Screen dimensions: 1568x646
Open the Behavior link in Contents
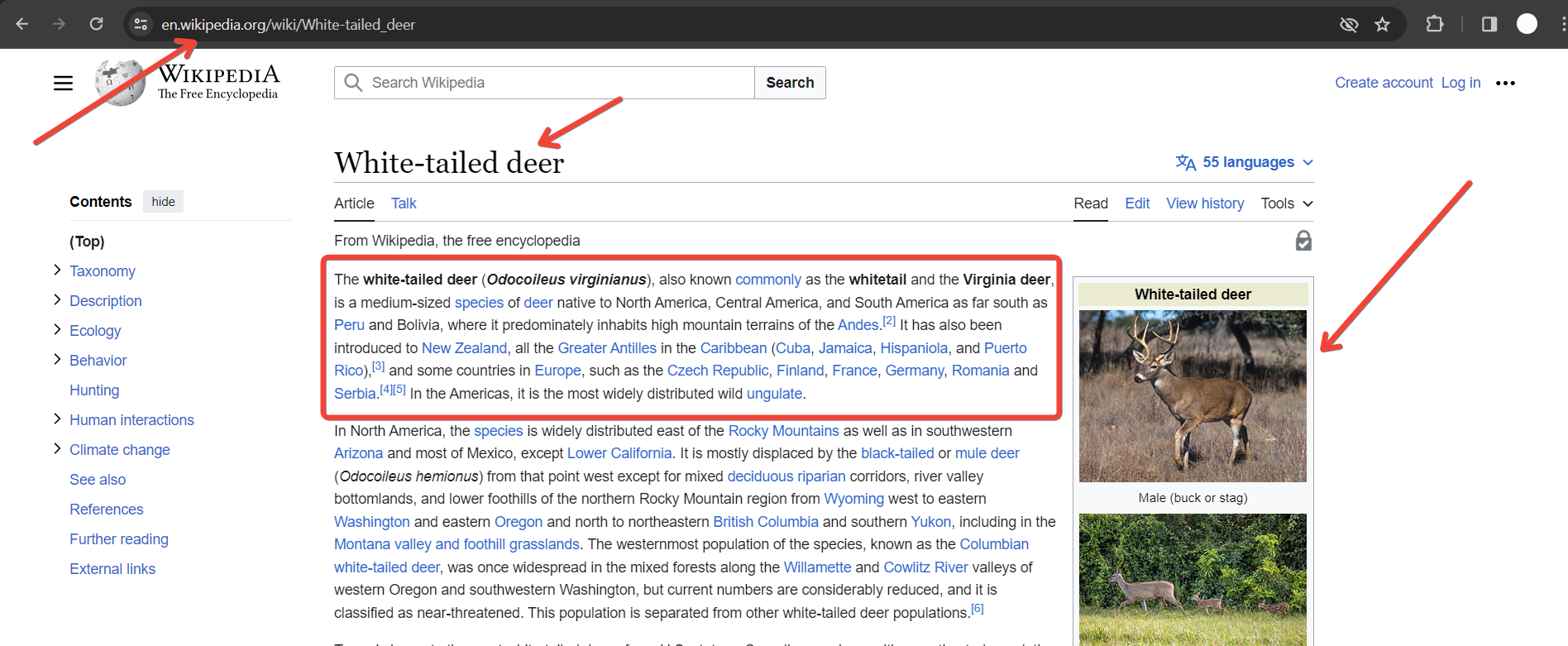tap(98, 361)
